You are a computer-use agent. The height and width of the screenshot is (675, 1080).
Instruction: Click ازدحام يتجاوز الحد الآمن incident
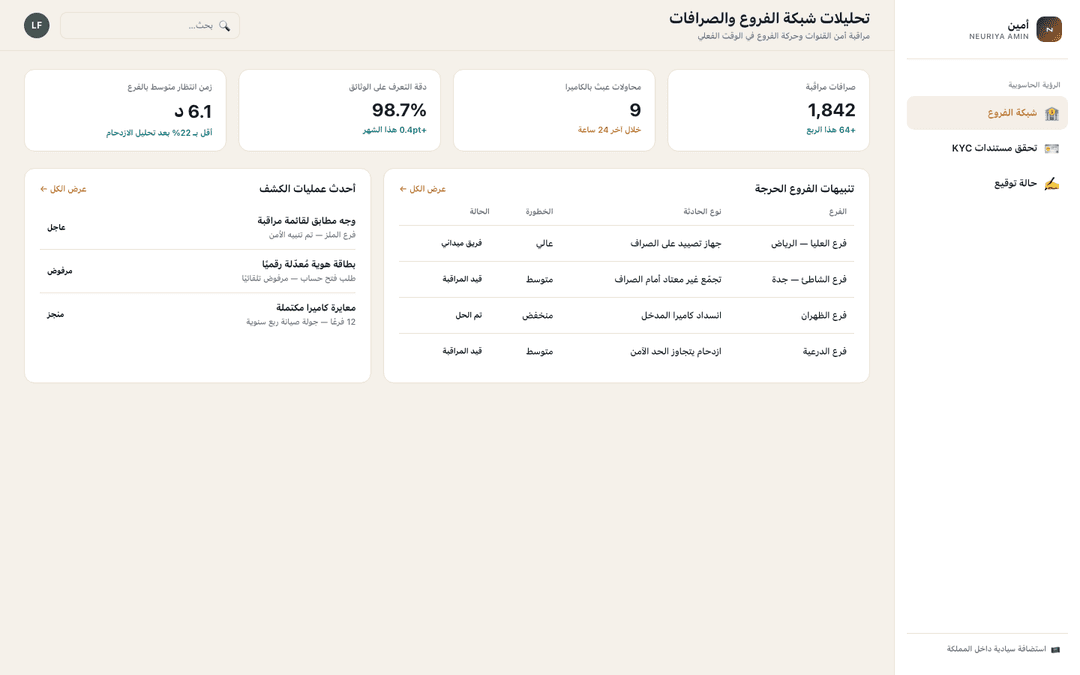[675, 351]
